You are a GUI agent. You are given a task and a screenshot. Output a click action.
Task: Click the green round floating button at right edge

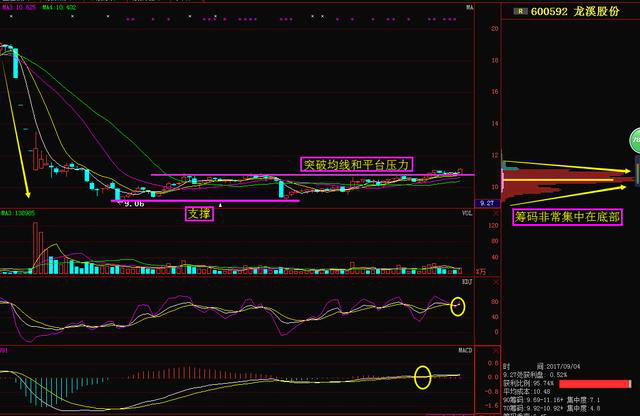pos(634,140)
